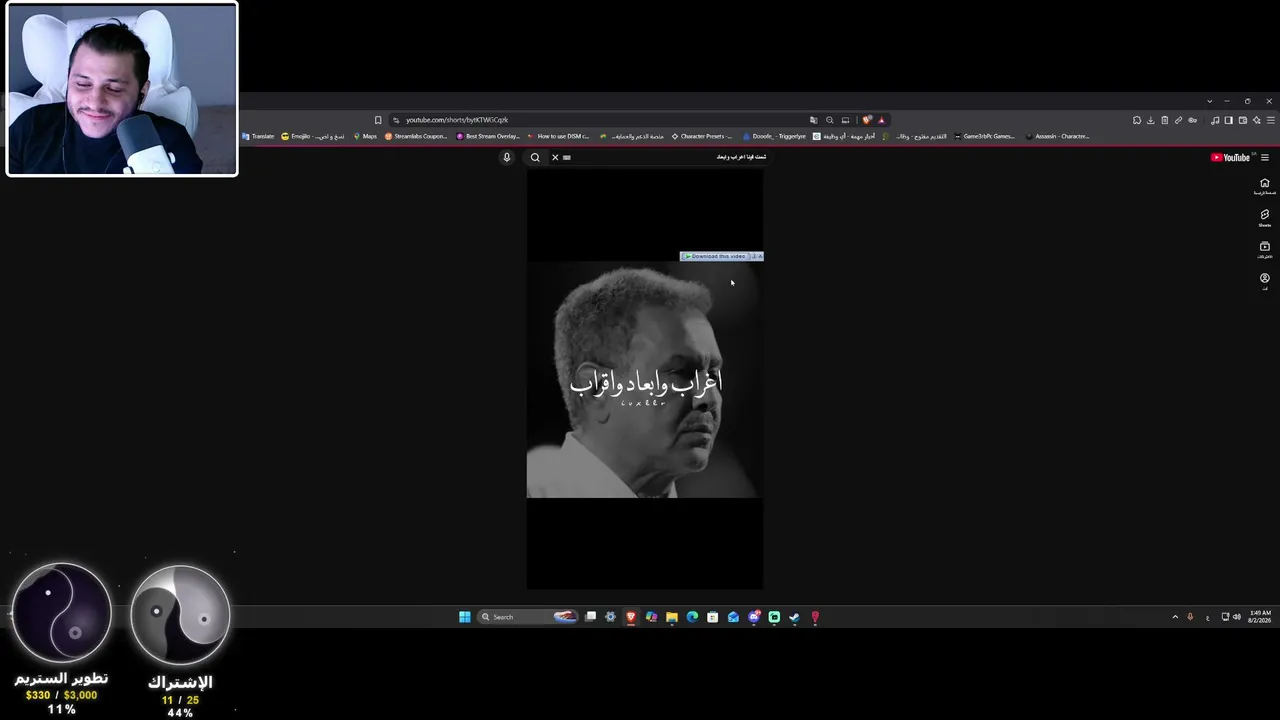1280x720 pixels.
Task: Open Best Stream Overlay bookmark
Action: tap(488, 136)
